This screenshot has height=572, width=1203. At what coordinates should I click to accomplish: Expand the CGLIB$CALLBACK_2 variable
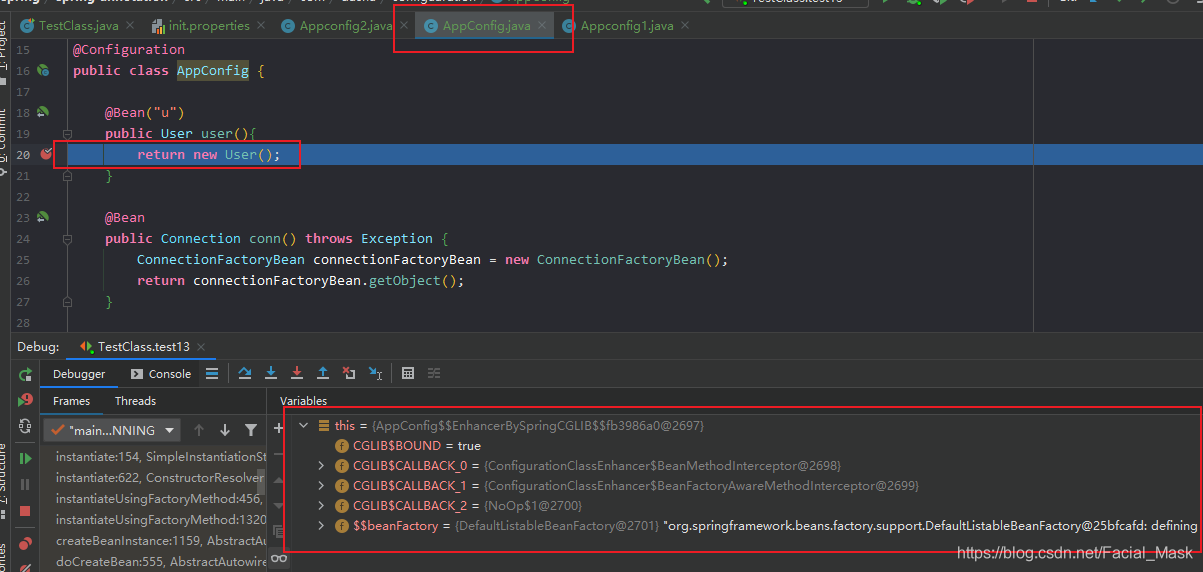(x=321, y=506)
